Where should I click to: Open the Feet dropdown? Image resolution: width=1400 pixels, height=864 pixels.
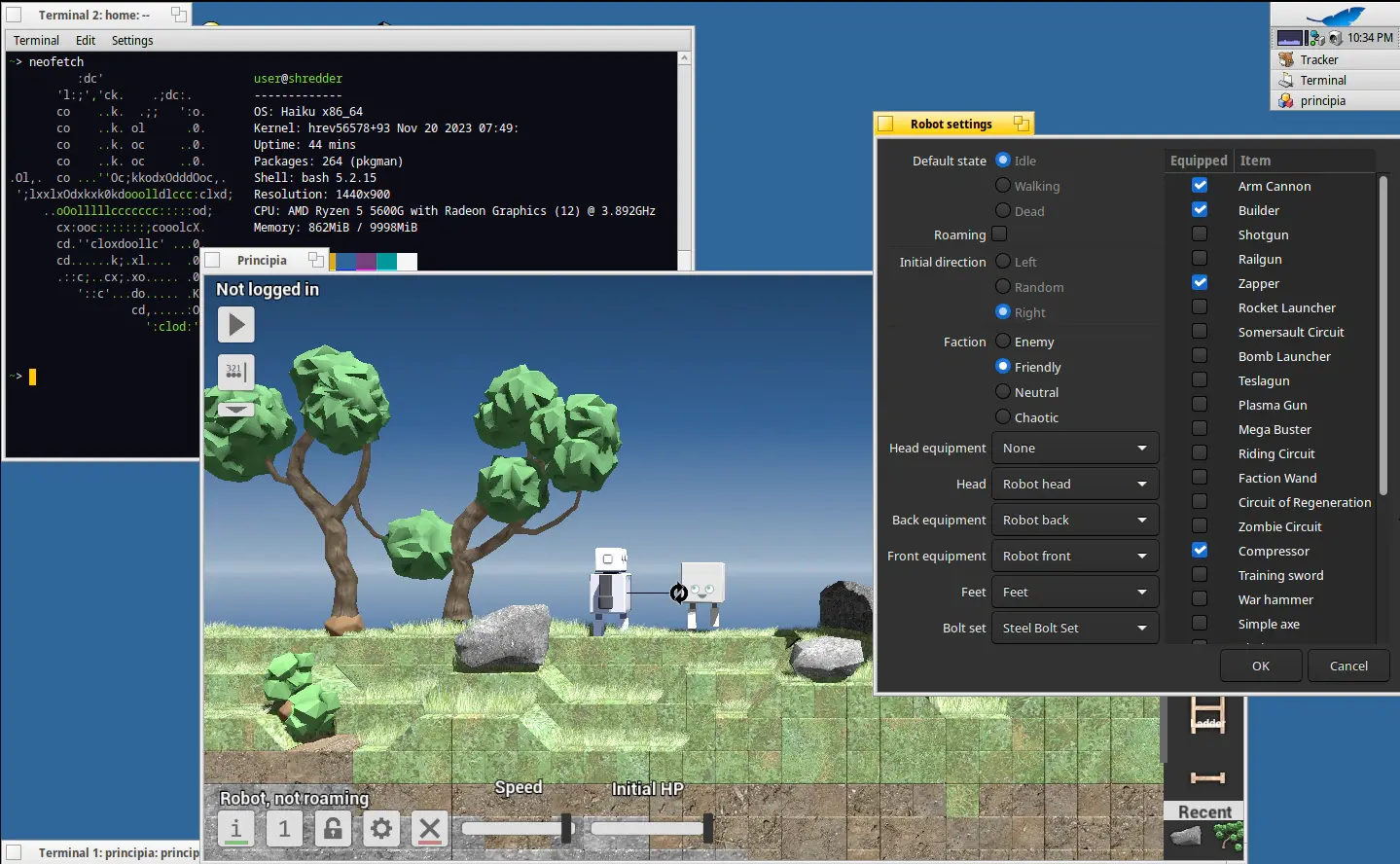coord(1075,592)
